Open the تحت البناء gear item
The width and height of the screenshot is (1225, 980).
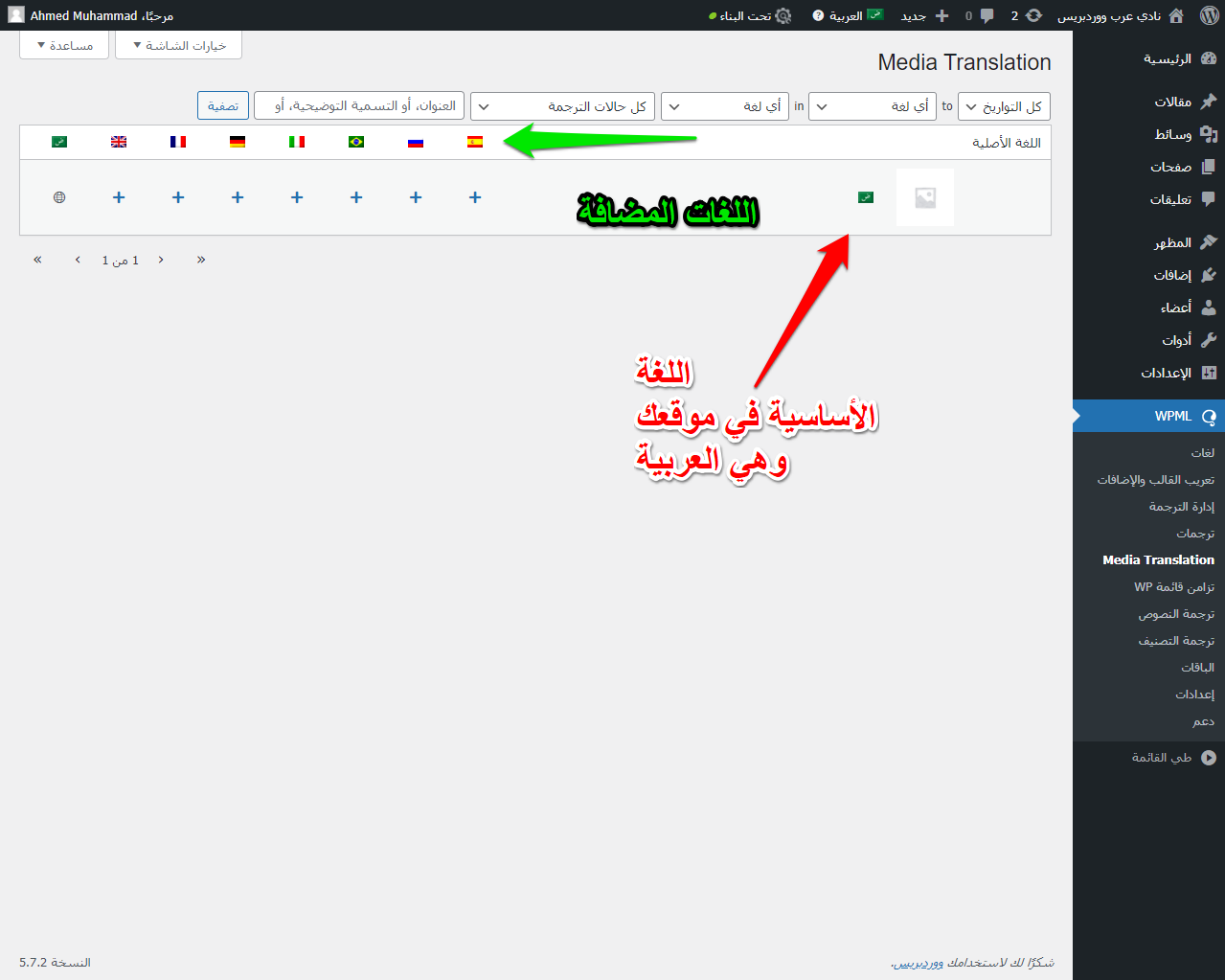(x=750, y=15)
